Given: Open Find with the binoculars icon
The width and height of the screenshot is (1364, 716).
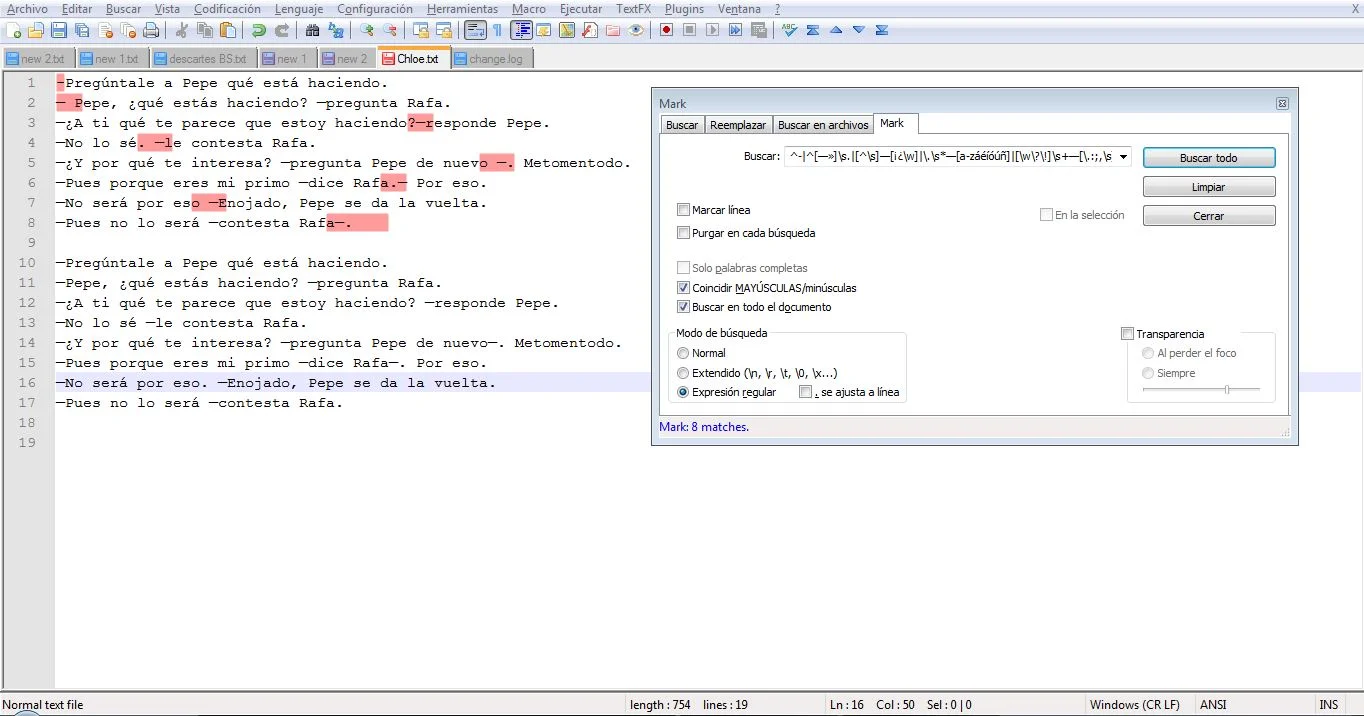Looking at the screenshot, I should pos(312,30).
